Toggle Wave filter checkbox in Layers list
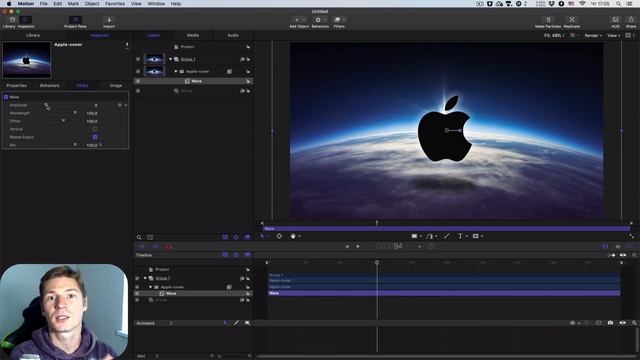Viewport: 640px width, 360px height. (x=138, y=81)
